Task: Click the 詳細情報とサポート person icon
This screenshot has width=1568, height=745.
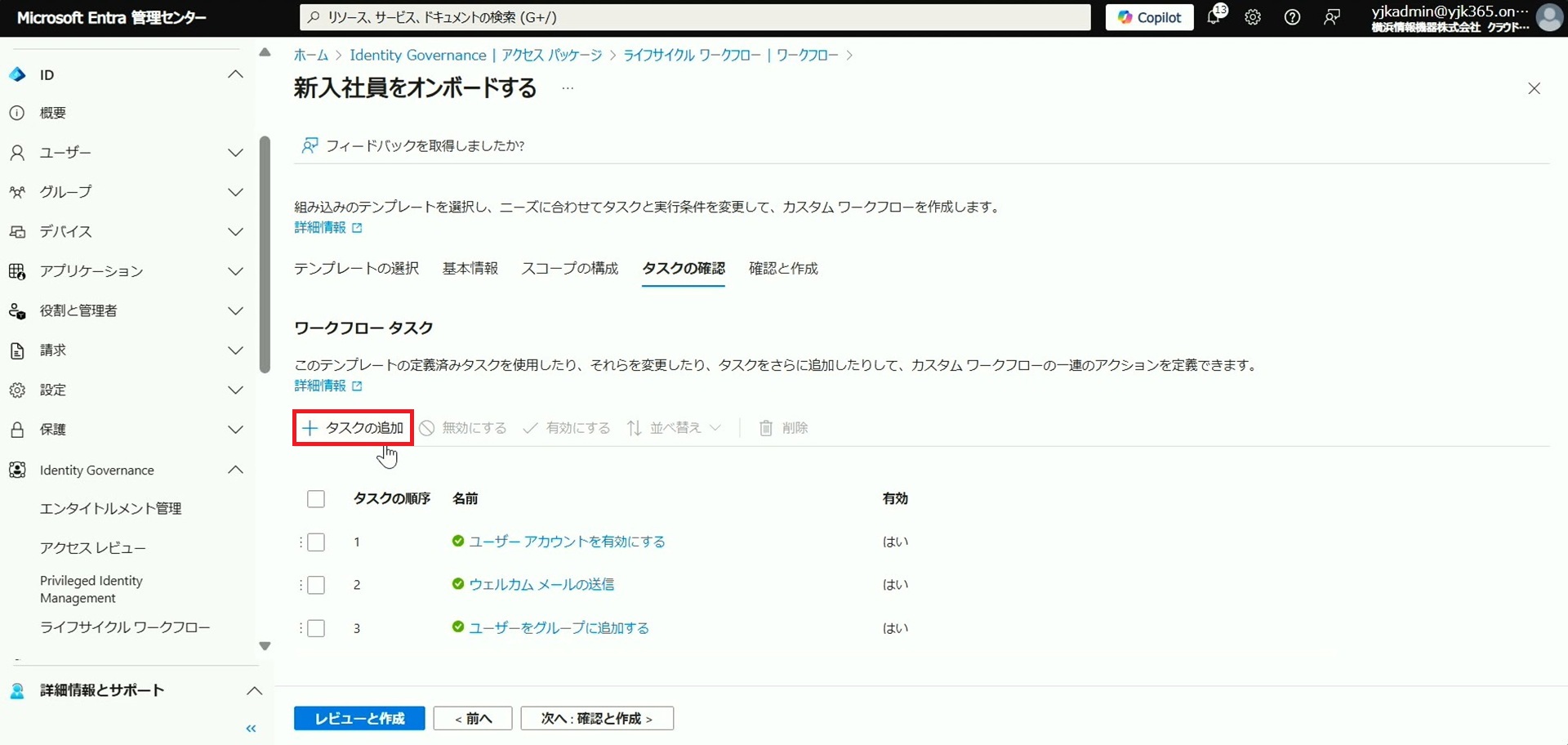Action: [17, 690]
